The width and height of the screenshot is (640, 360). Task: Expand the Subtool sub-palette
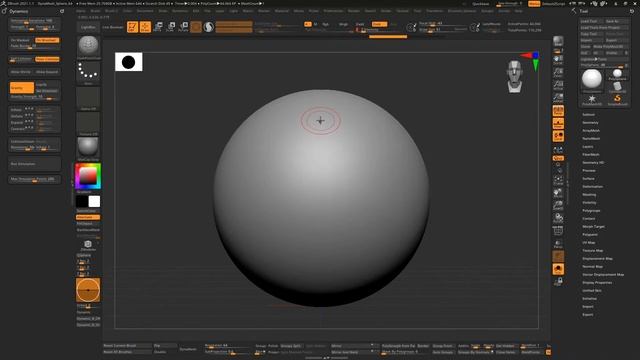pyautogui.click(x=589, y=115)
